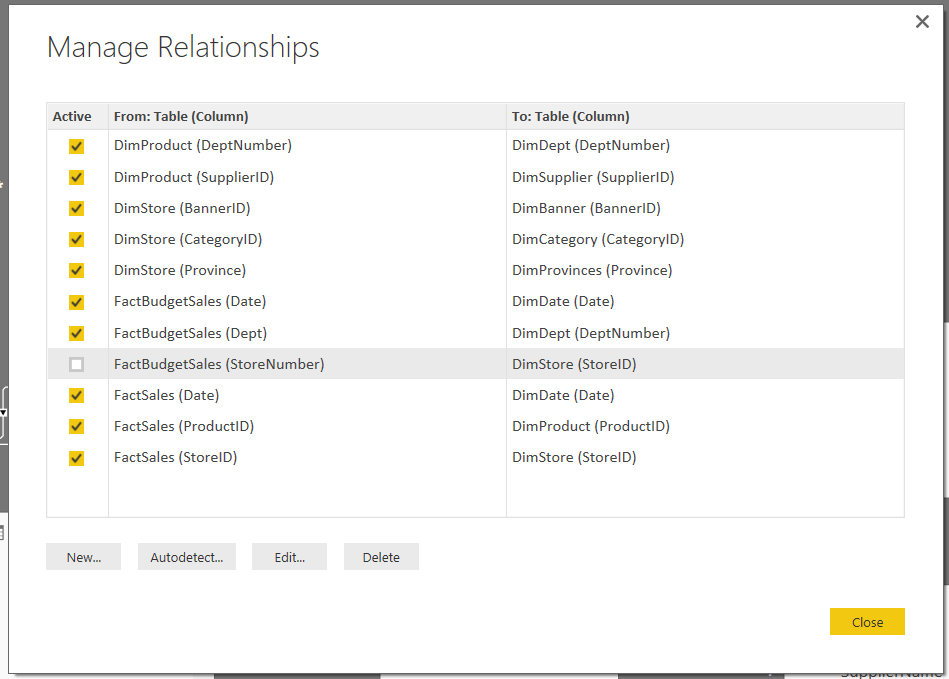Viewport: 949px width, 679px height.
Task: Deactivate the FactBudgetSales (Date) relationship checkbox
Action: [76, 302]
